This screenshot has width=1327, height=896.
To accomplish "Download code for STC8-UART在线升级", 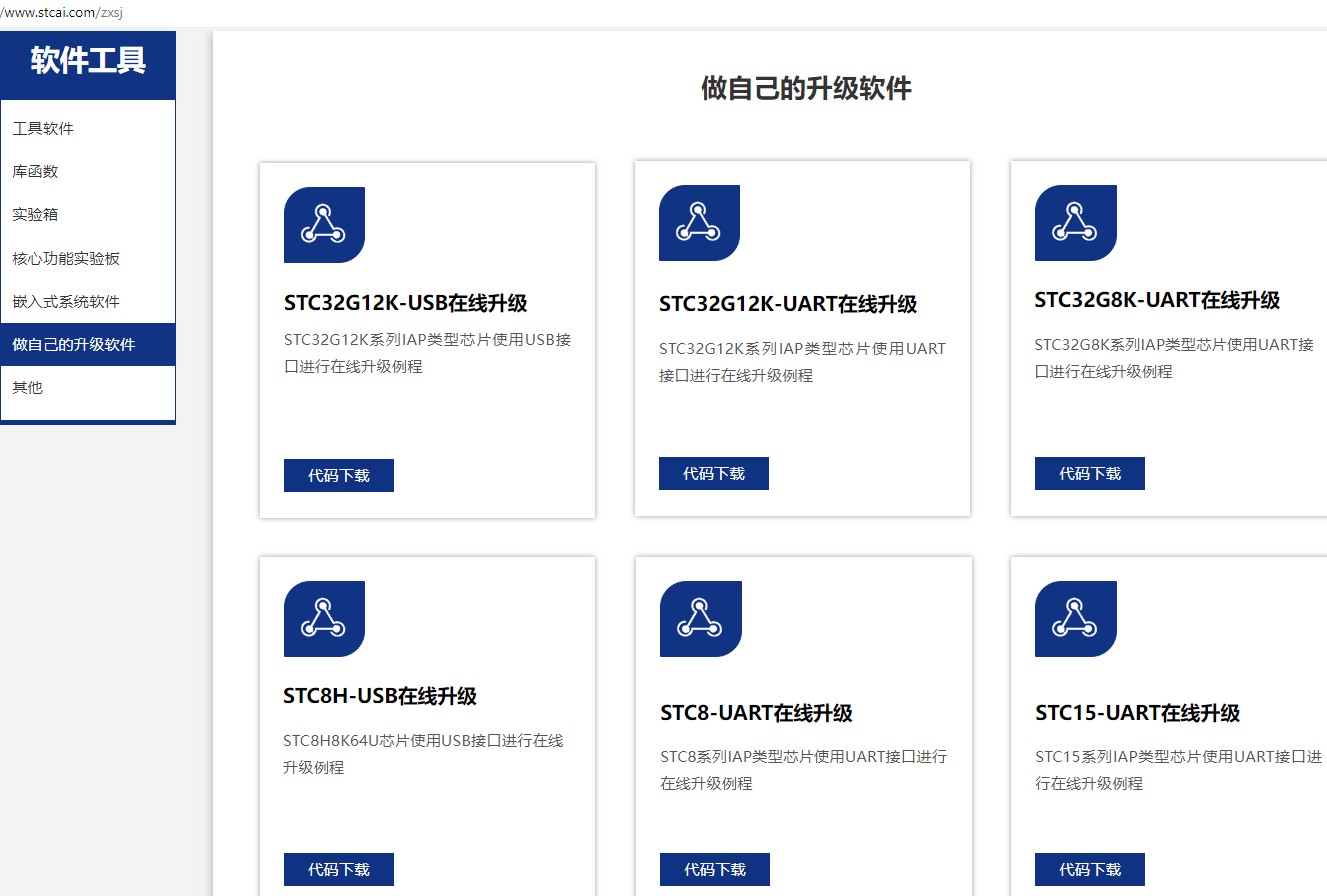I will click(715, 869).
